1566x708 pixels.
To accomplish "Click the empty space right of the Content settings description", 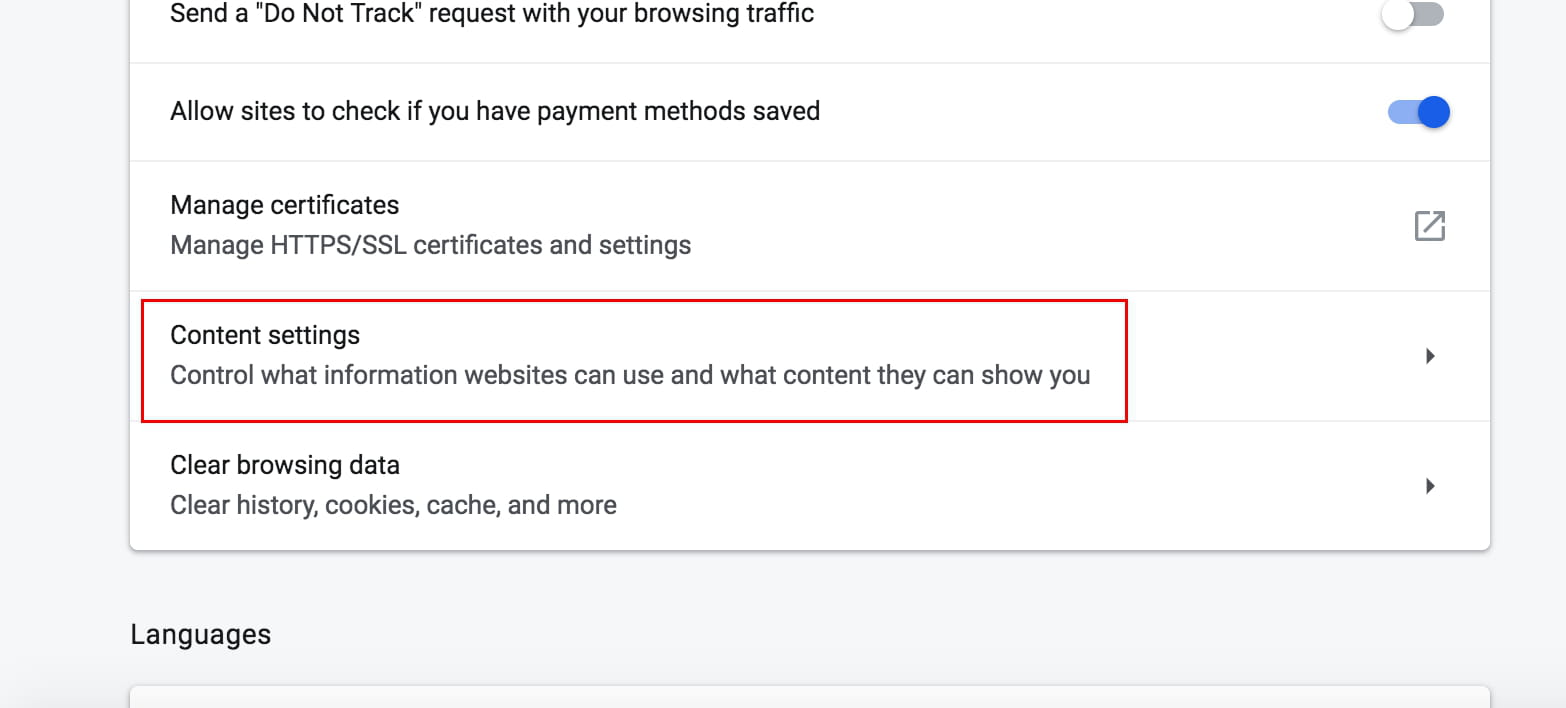I will coord(1260,376).
